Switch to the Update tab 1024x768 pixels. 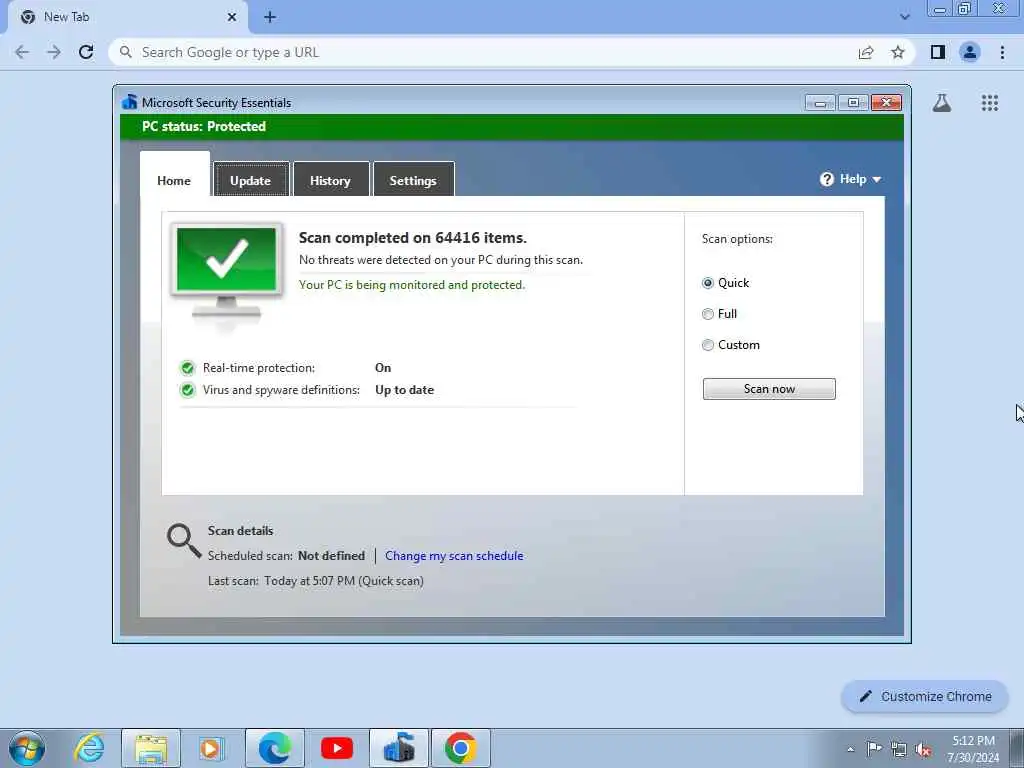click(x=251, y=180)
